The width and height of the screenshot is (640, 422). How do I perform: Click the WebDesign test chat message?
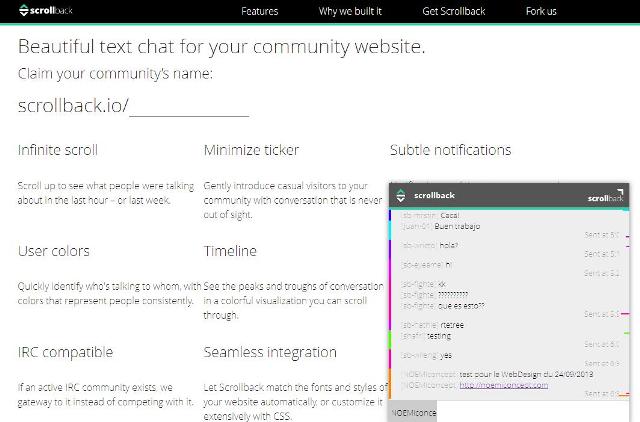click(527, 374)
